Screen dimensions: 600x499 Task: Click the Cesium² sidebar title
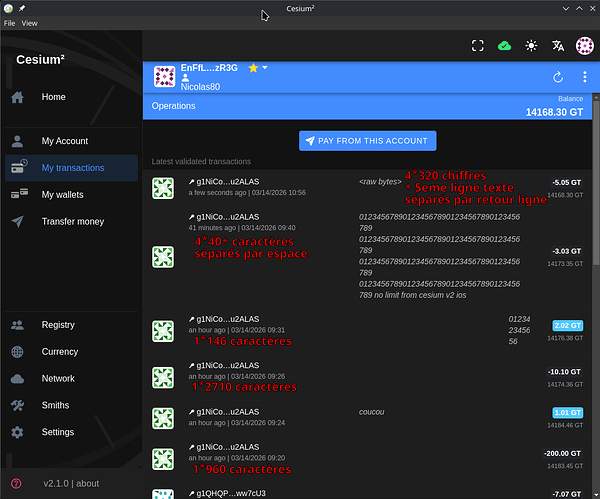click(40, 60)
